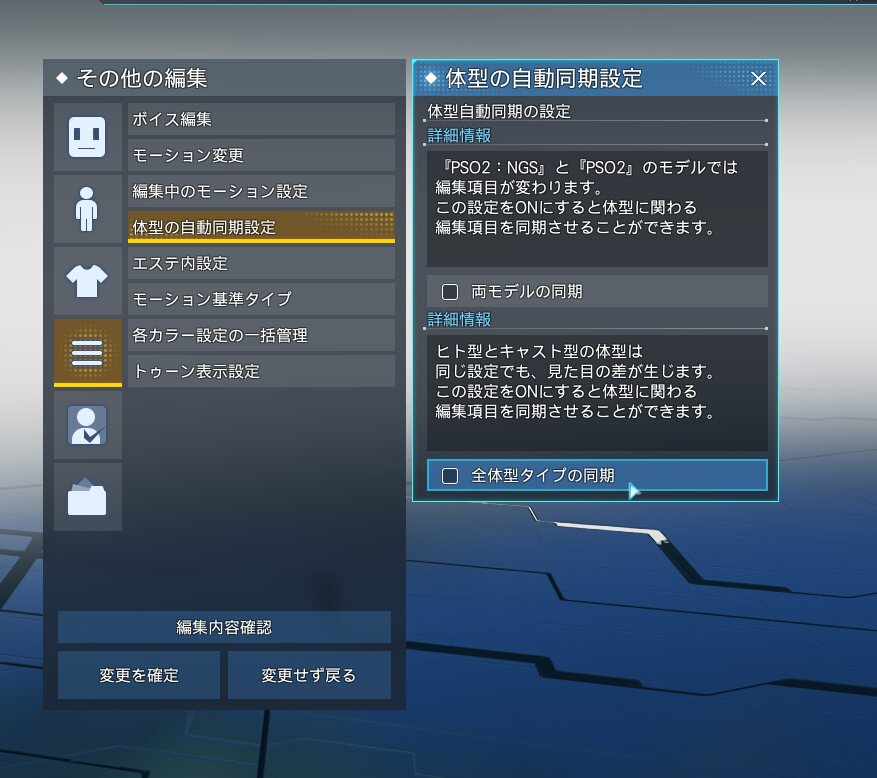Select the face editing category icon

[87, 137]
